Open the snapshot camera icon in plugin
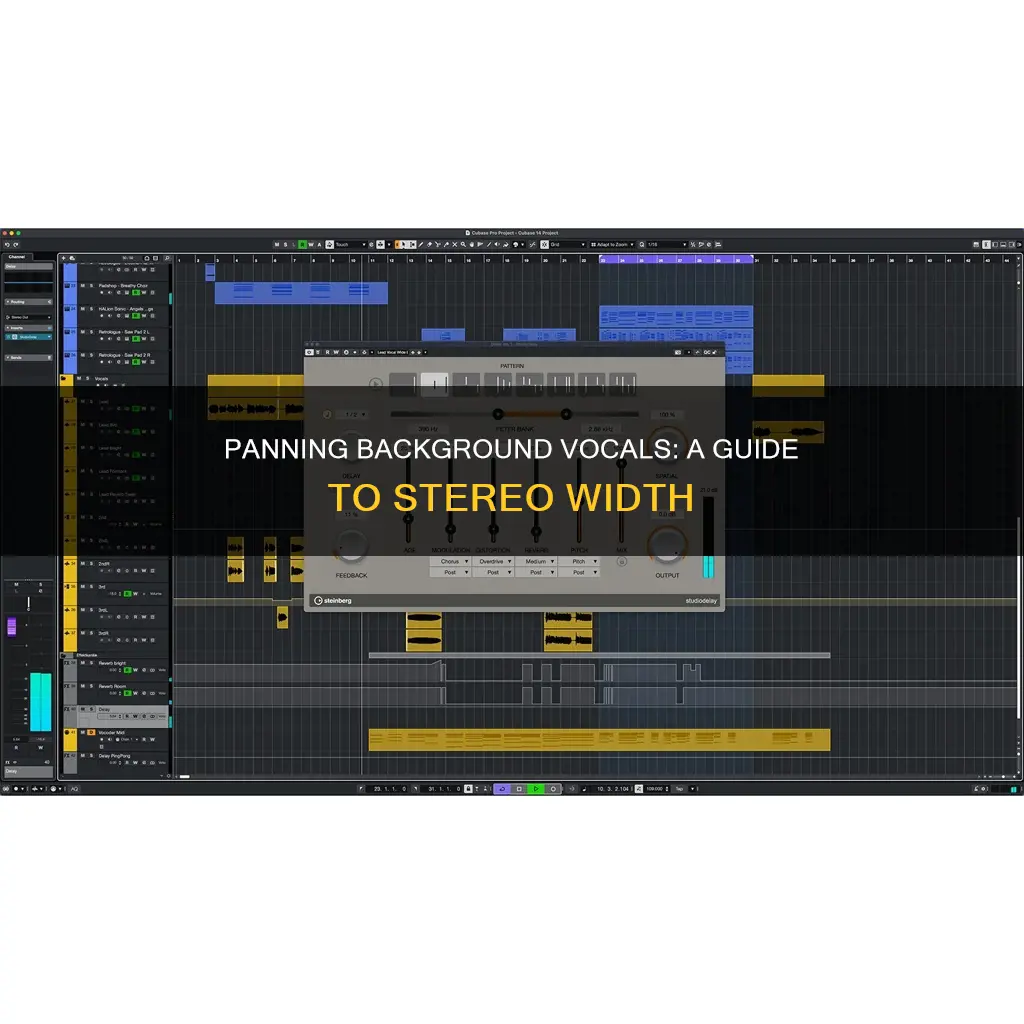The width and height of the screenshot is (1024, 1024). [x=677, y=352]
